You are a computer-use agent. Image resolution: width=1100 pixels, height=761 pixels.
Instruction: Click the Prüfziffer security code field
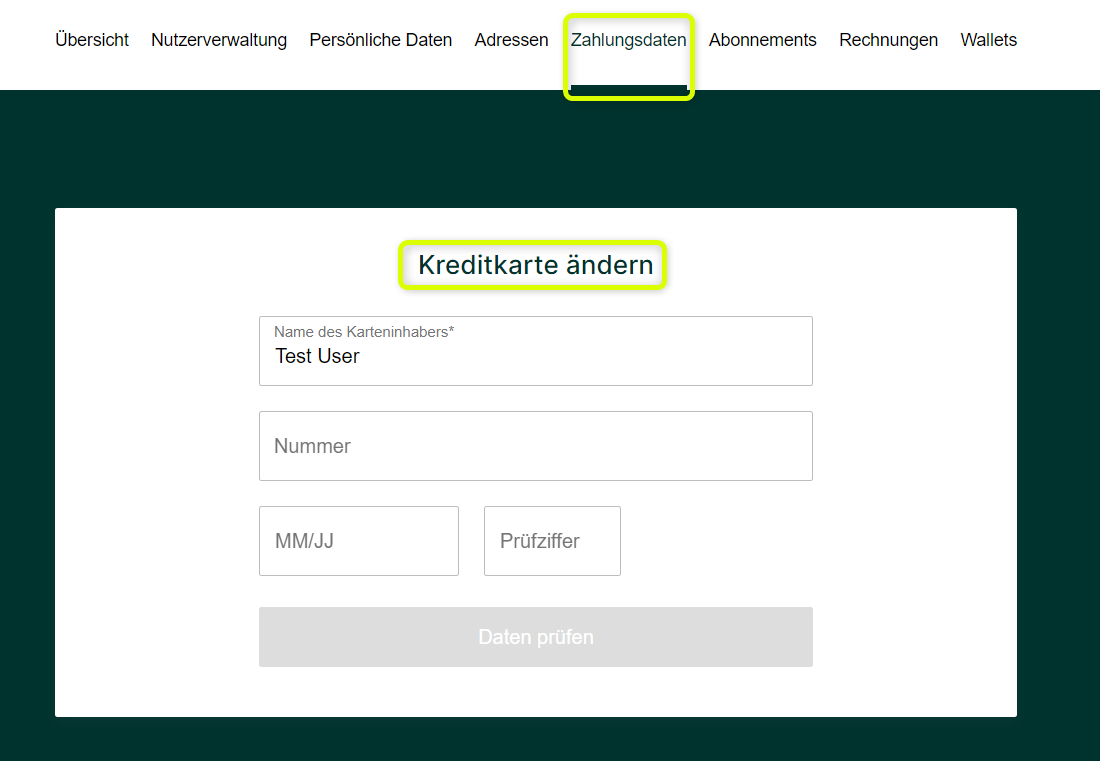[x=552, y=541]
